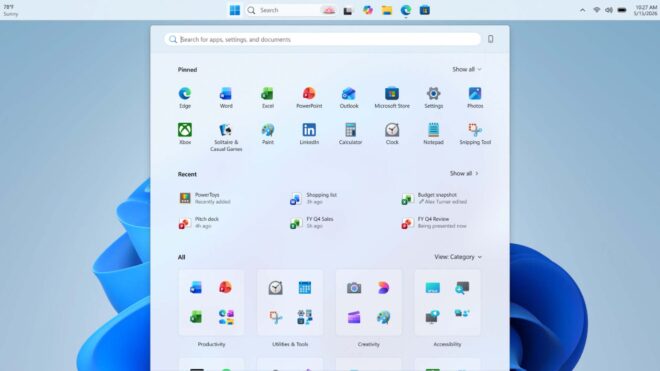Show all Recent items

point(464,173)
